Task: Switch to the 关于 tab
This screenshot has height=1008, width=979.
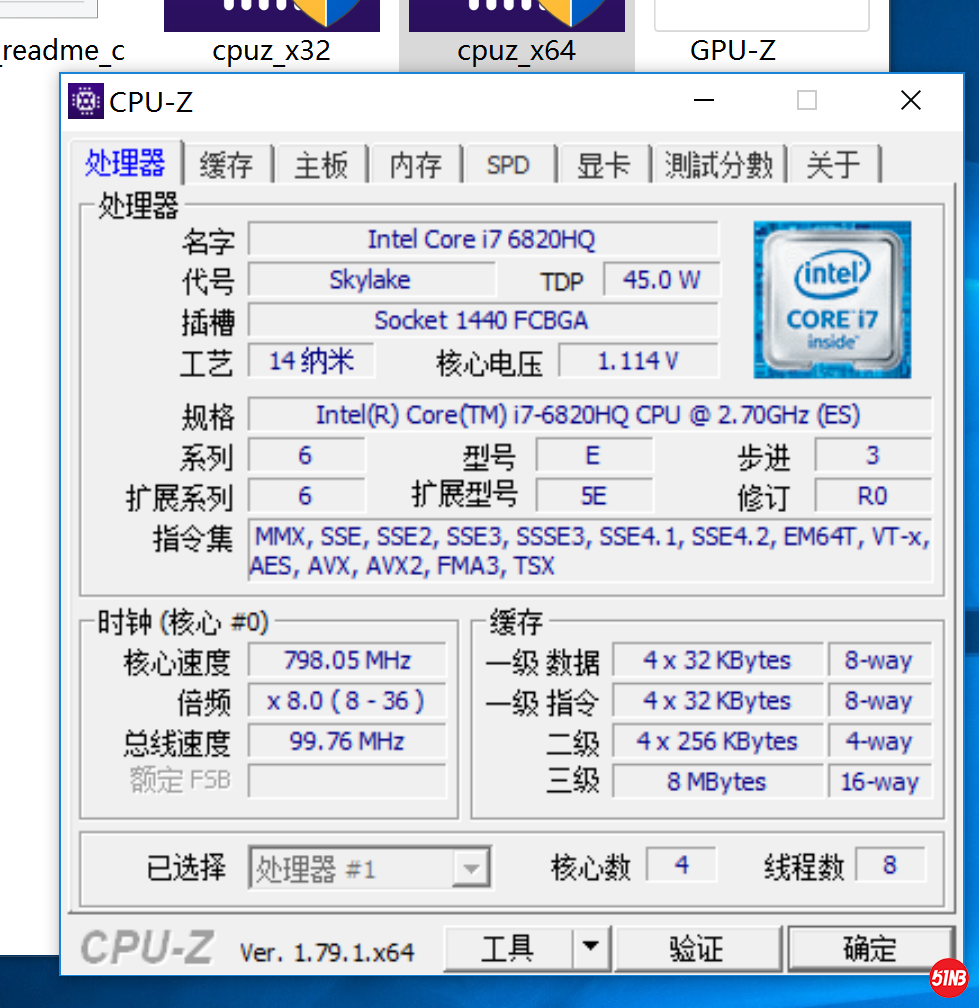Action: pyautogui.click(x=833, y=165)
